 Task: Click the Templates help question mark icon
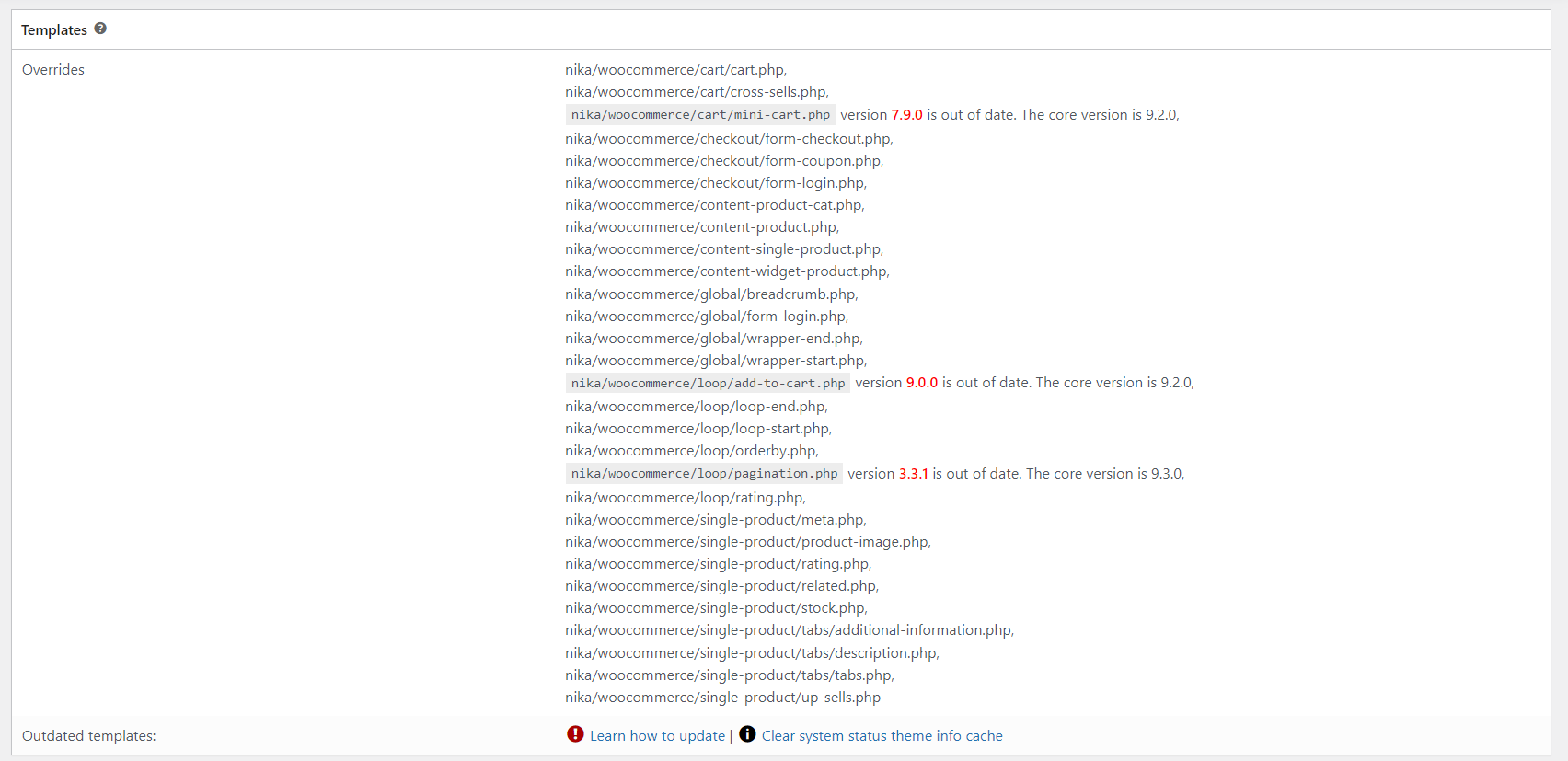pyautogui.click(x=100, y=29)
